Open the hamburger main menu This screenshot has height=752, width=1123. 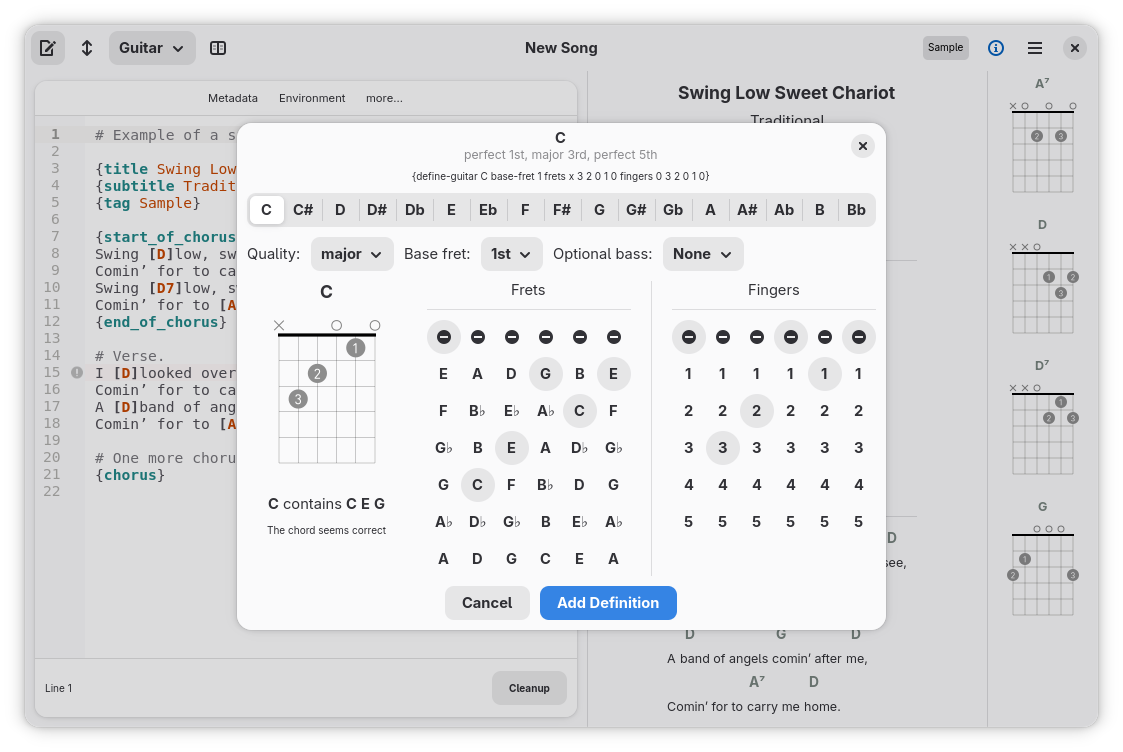[x=1035, y=48]
